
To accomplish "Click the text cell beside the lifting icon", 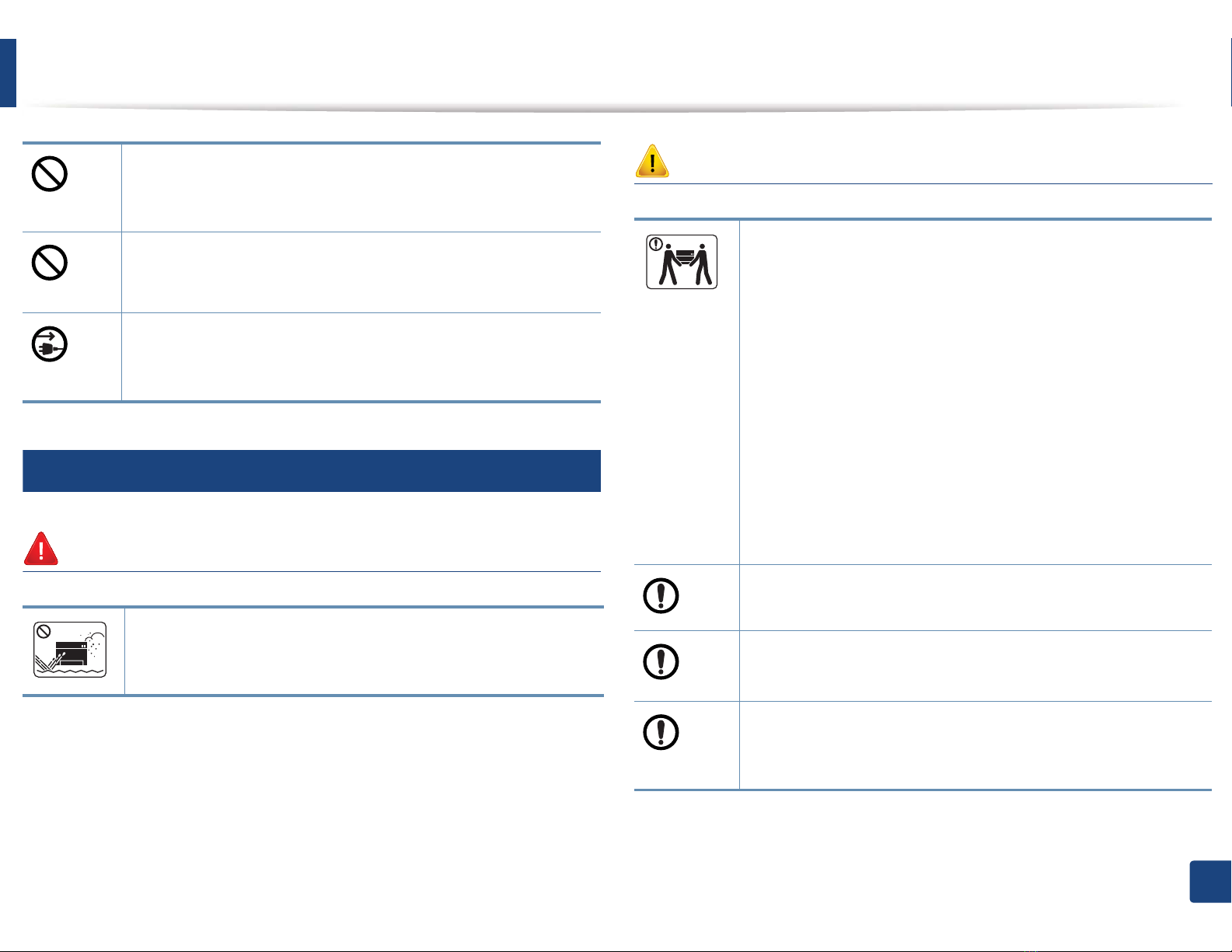I will [x=975, y=392].
